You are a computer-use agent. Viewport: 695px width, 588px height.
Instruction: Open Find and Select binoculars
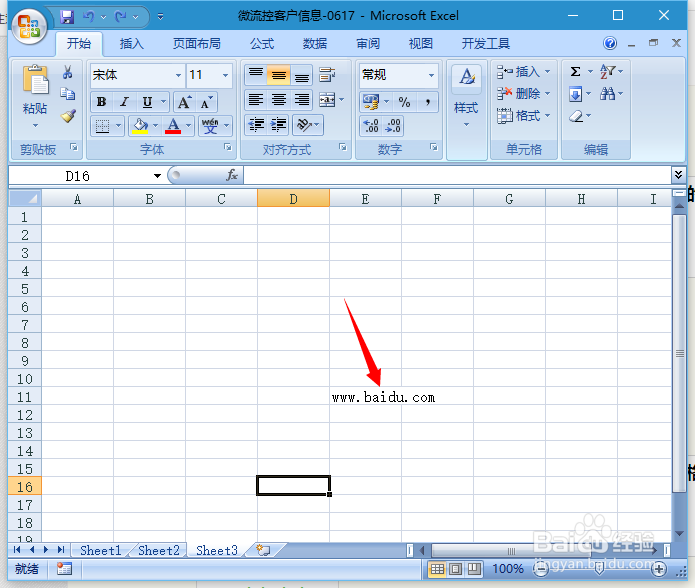pos(607,93)
